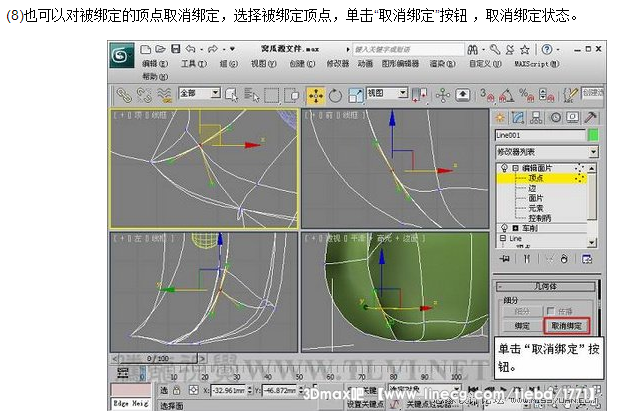Open the Hierarchy command panel tab
The image size is (624, 411).
pos(536,118)
